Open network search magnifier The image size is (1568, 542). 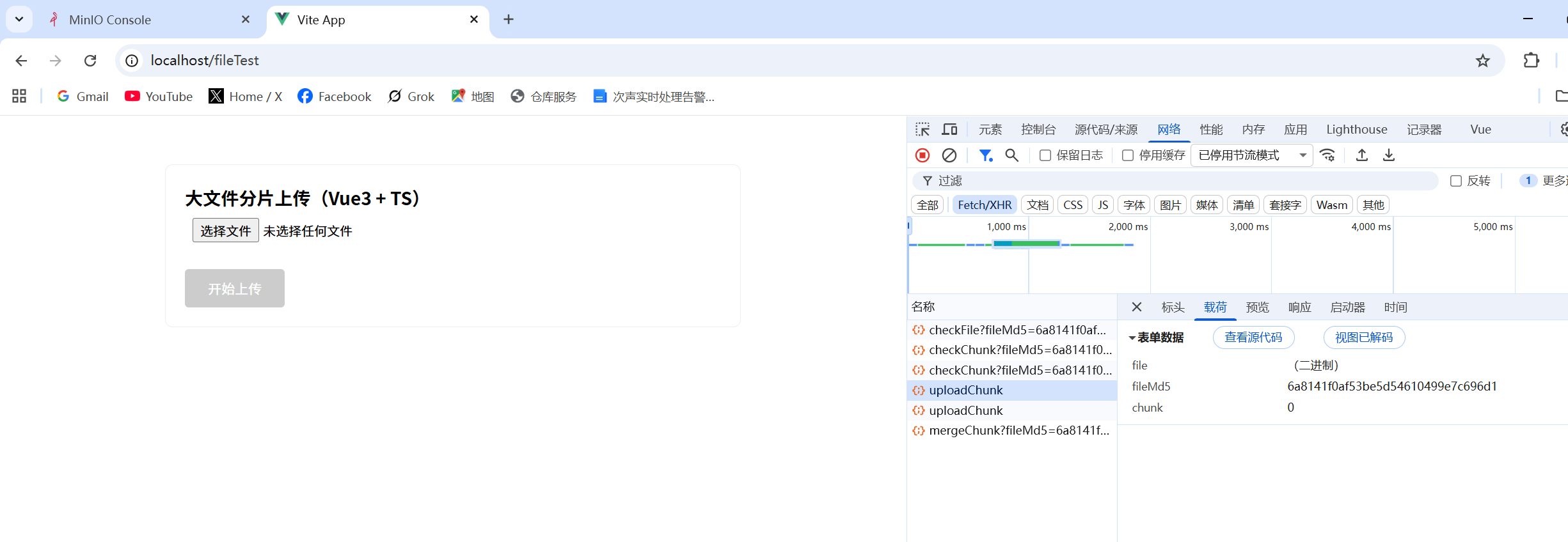tap(1011, 155)
